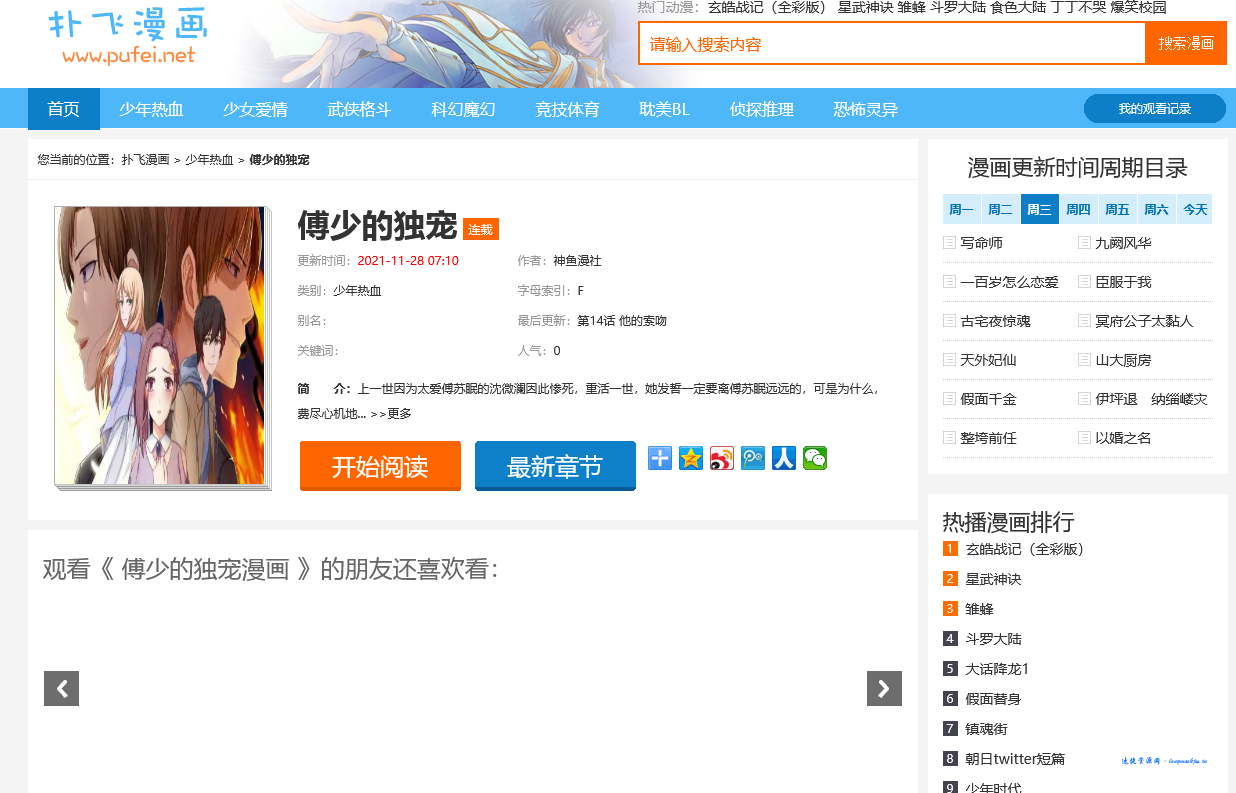Open 爆笑校园 in the top hot list
Screen dimensions: 1236x793
(x=1138, y=8)
